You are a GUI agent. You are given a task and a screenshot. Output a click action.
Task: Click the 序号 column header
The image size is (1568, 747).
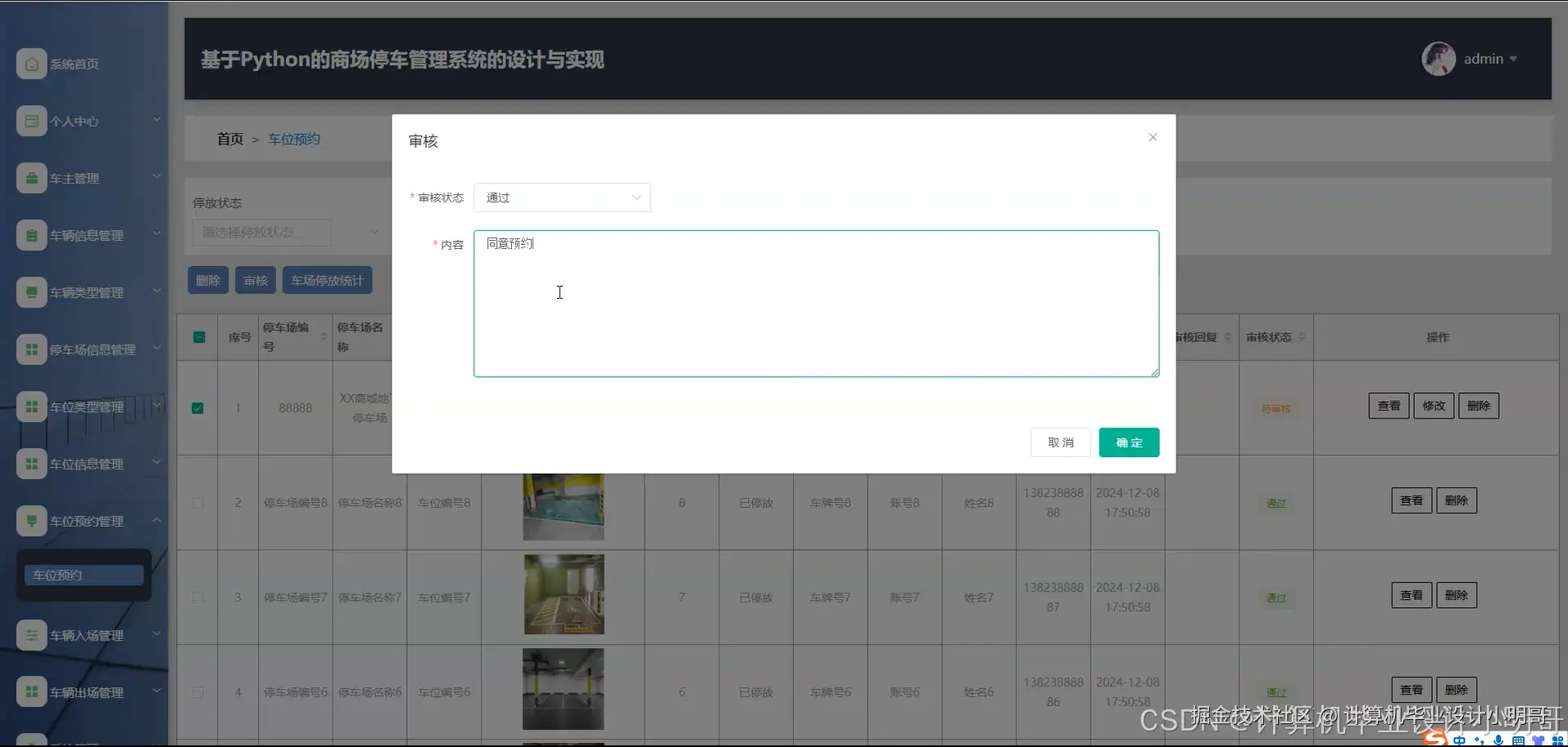(240, 337)
